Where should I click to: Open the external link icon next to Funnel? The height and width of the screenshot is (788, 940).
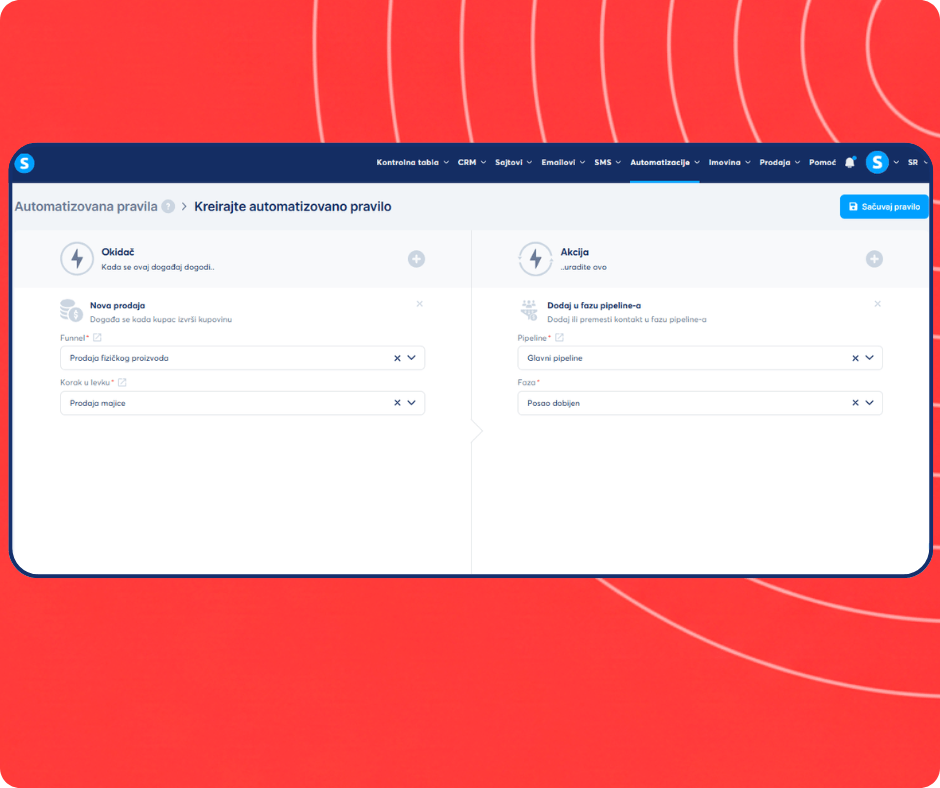(97, 338)
